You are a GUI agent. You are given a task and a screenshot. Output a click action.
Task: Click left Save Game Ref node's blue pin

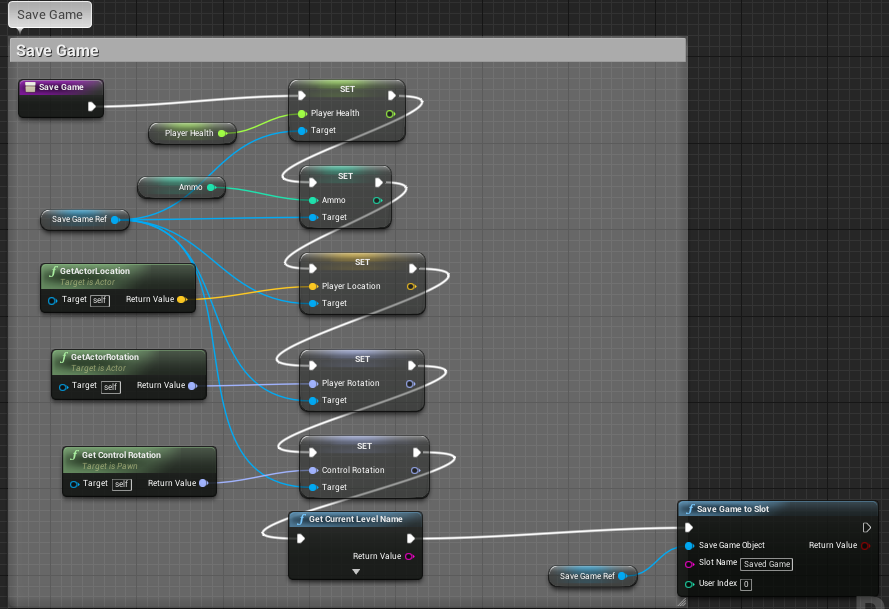coord(115,219)
